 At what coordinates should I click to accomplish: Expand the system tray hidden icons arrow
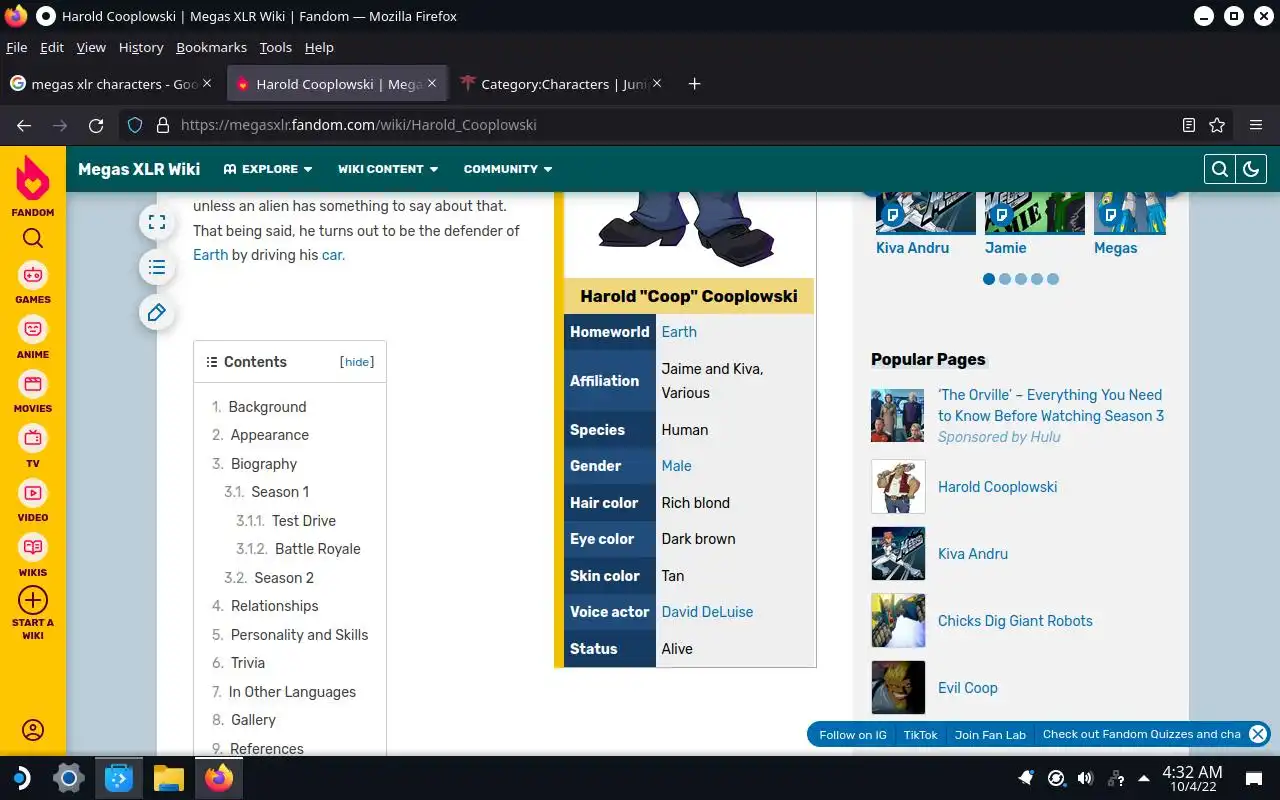point(1146,778)
